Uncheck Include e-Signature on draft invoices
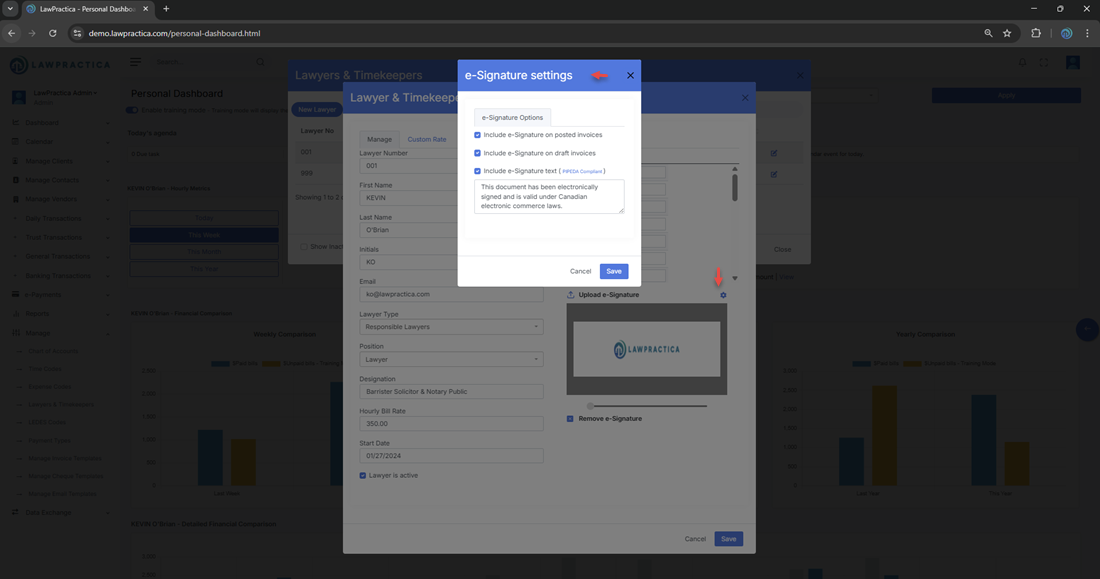Viewport: 1100px width, 579px height. coord(478,153)
